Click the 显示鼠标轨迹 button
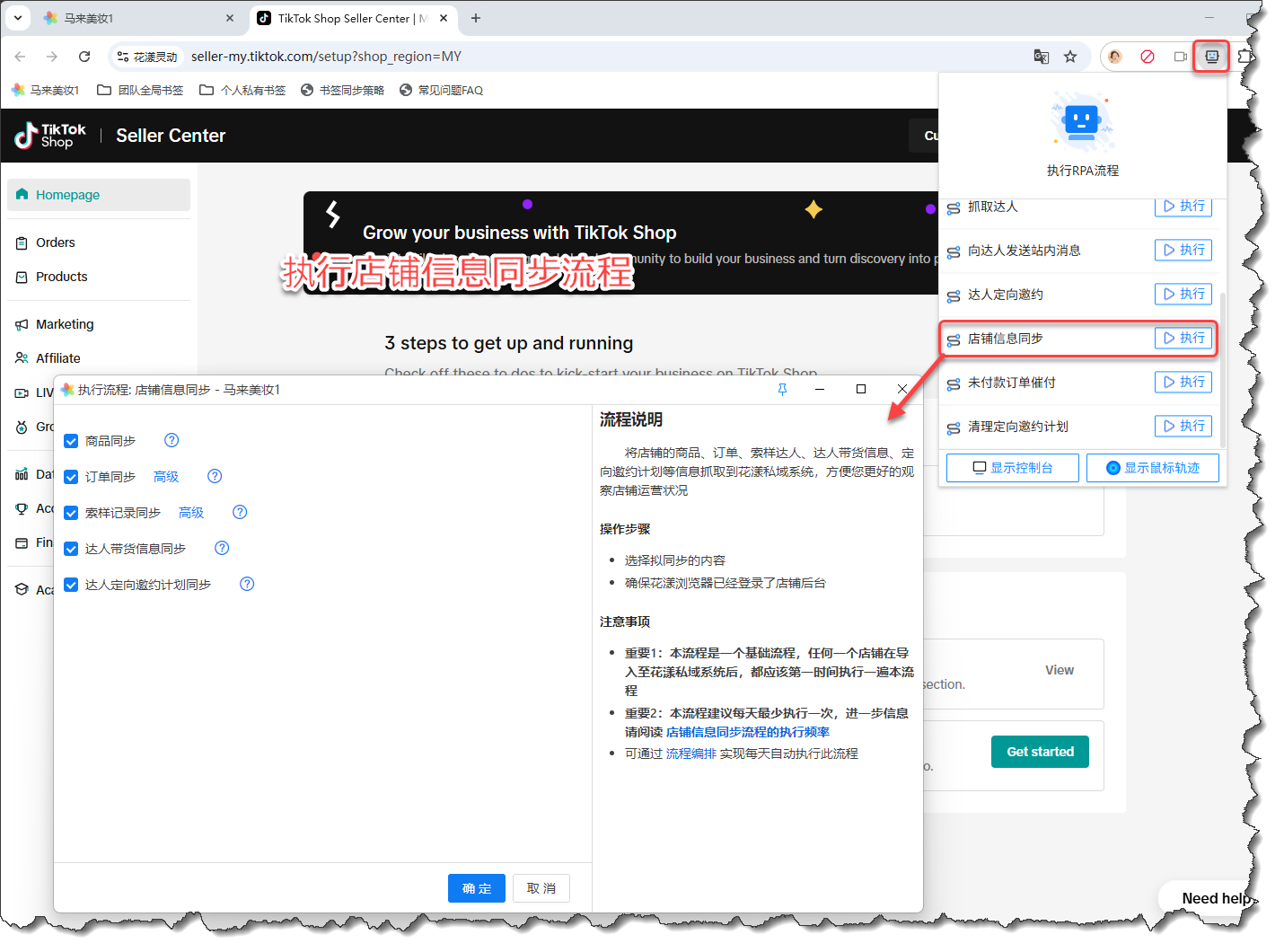The width and height of the screenshot is (1284, 952). pos(1153,468)
